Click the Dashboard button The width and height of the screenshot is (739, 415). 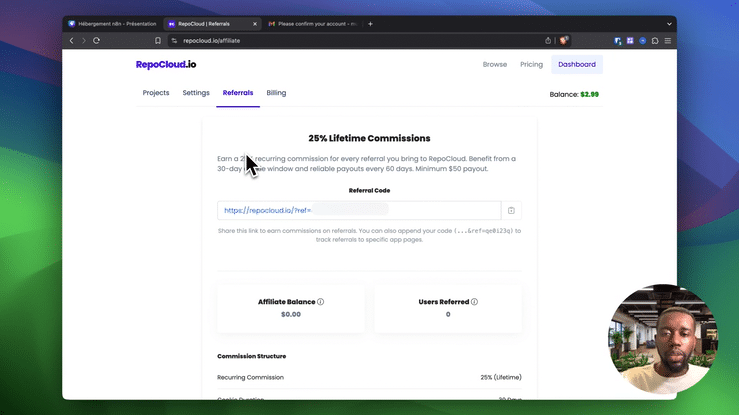click(x=577, y=65)
